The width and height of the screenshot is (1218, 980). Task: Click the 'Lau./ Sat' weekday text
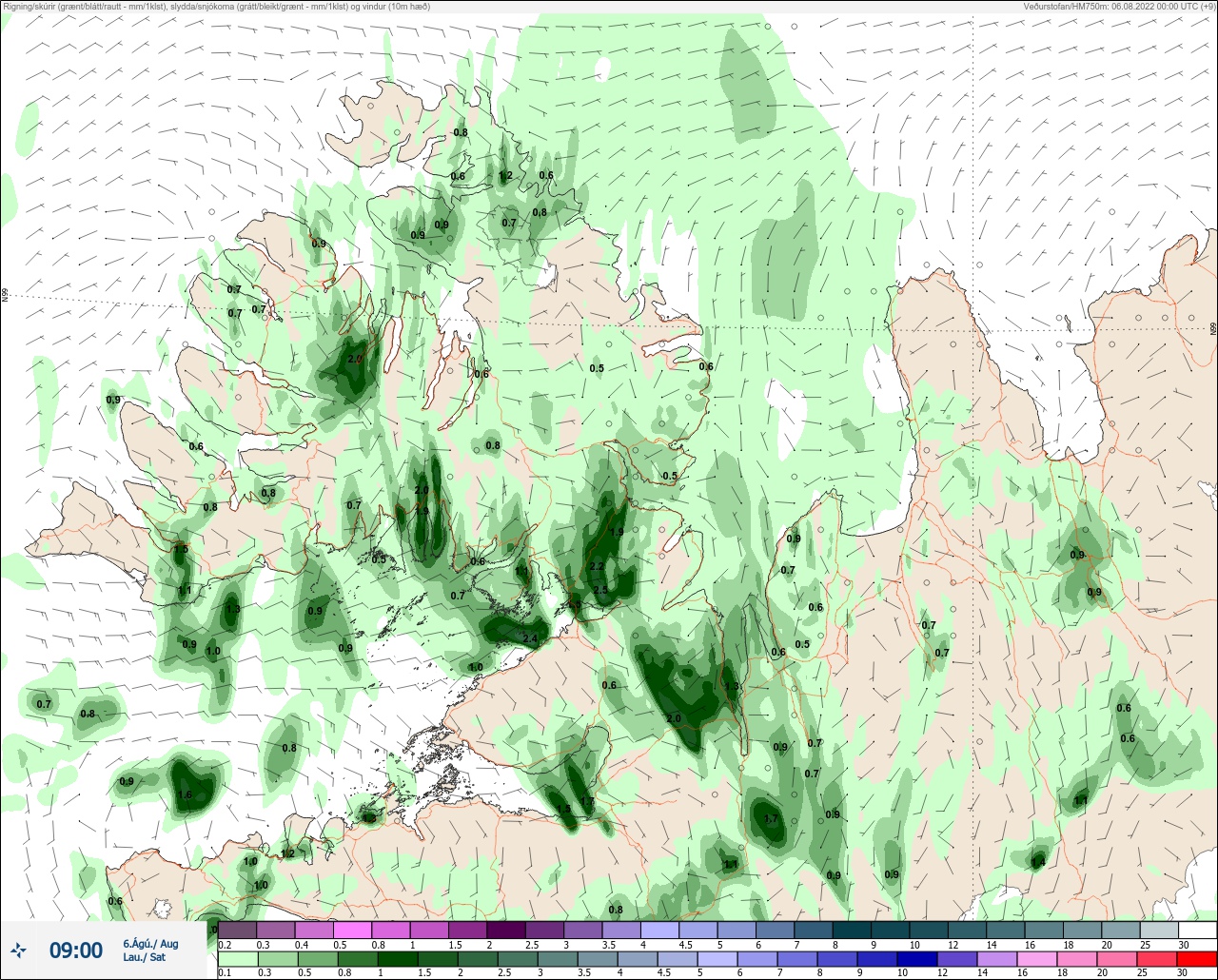pos(144,957)
